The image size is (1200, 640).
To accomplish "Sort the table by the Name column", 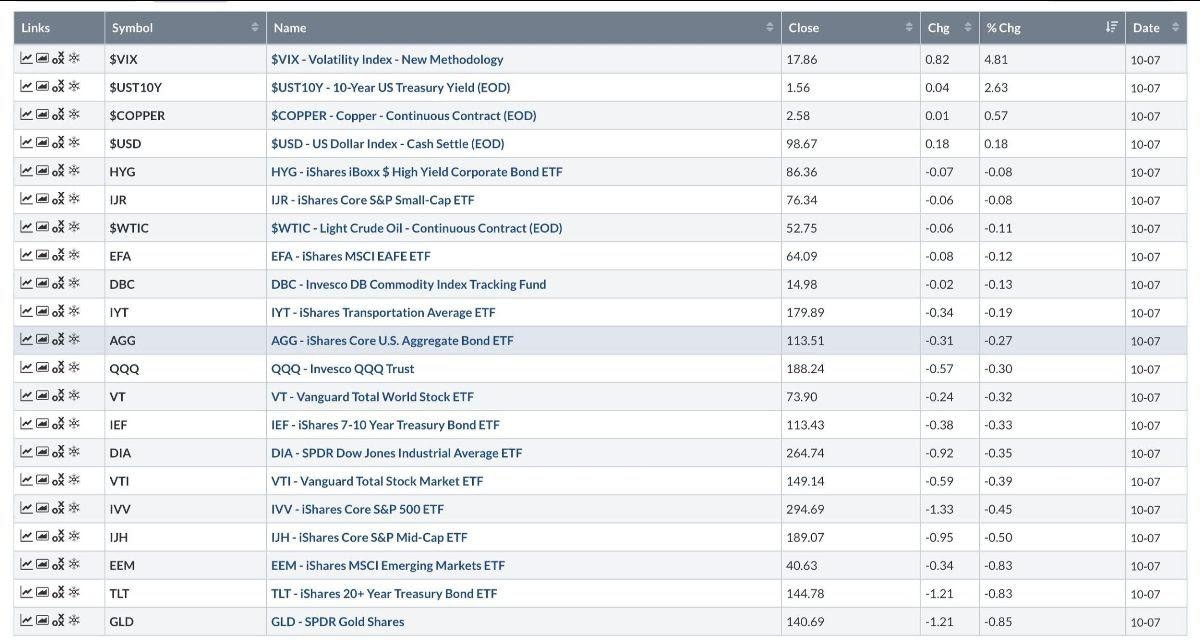I will coord(523,28).
